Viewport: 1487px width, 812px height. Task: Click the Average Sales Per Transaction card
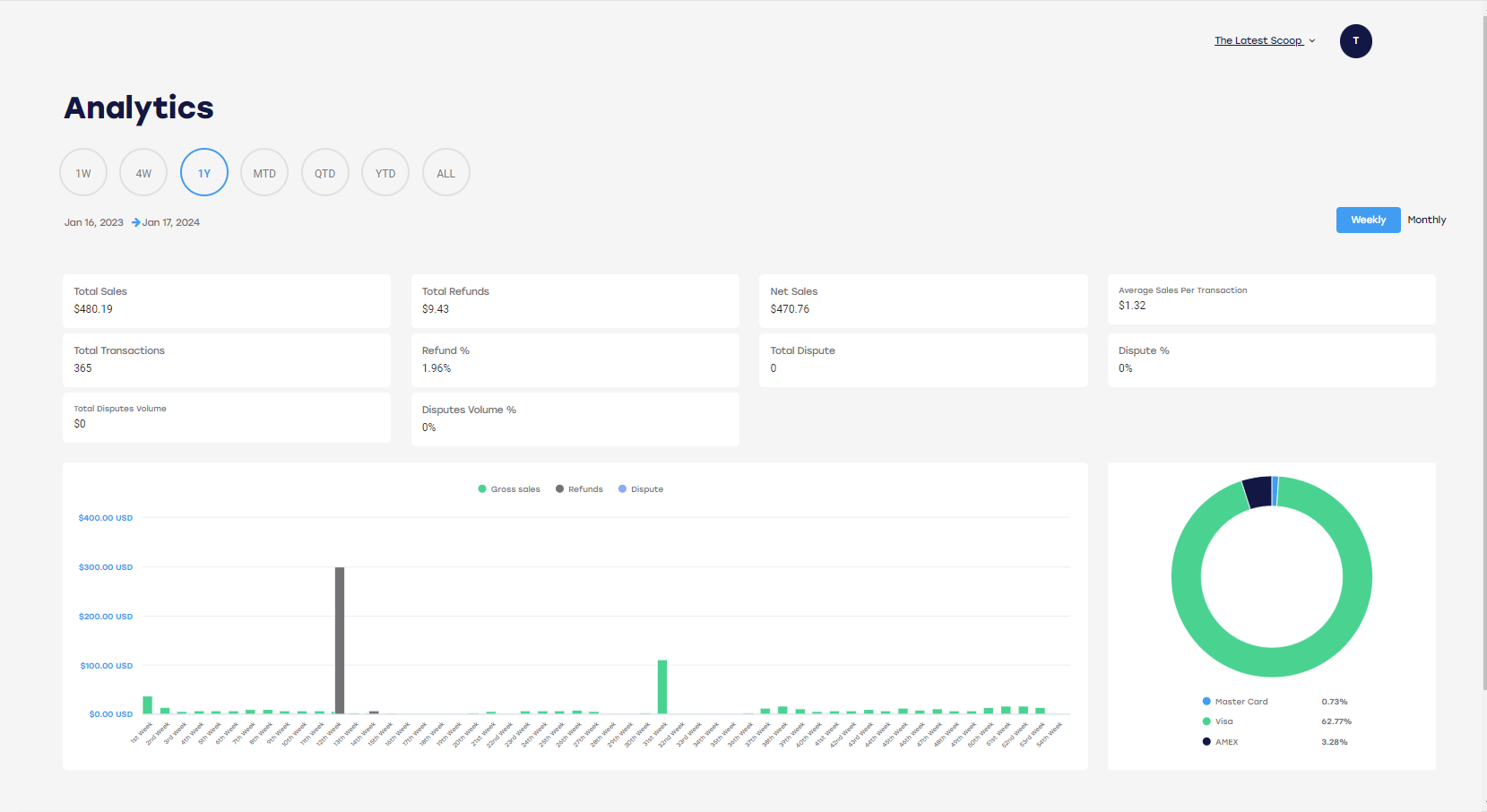point(1272,299)
